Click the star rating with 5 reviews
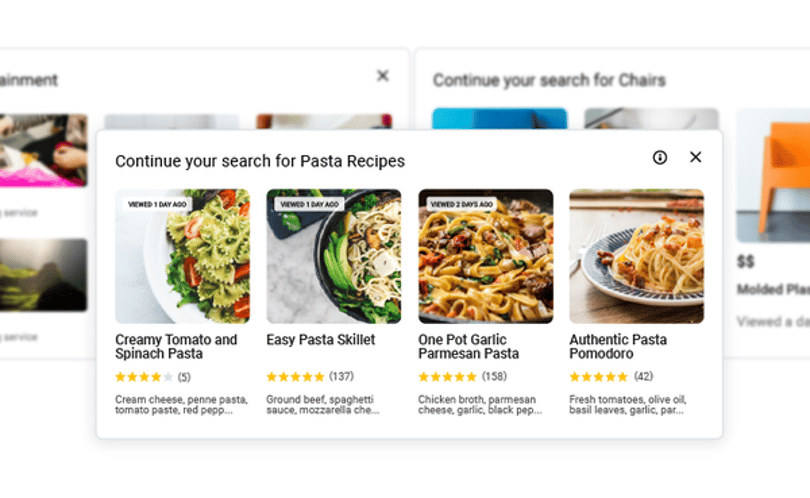The width and height of the screenshot is (810, 498). tap(153, 377)
